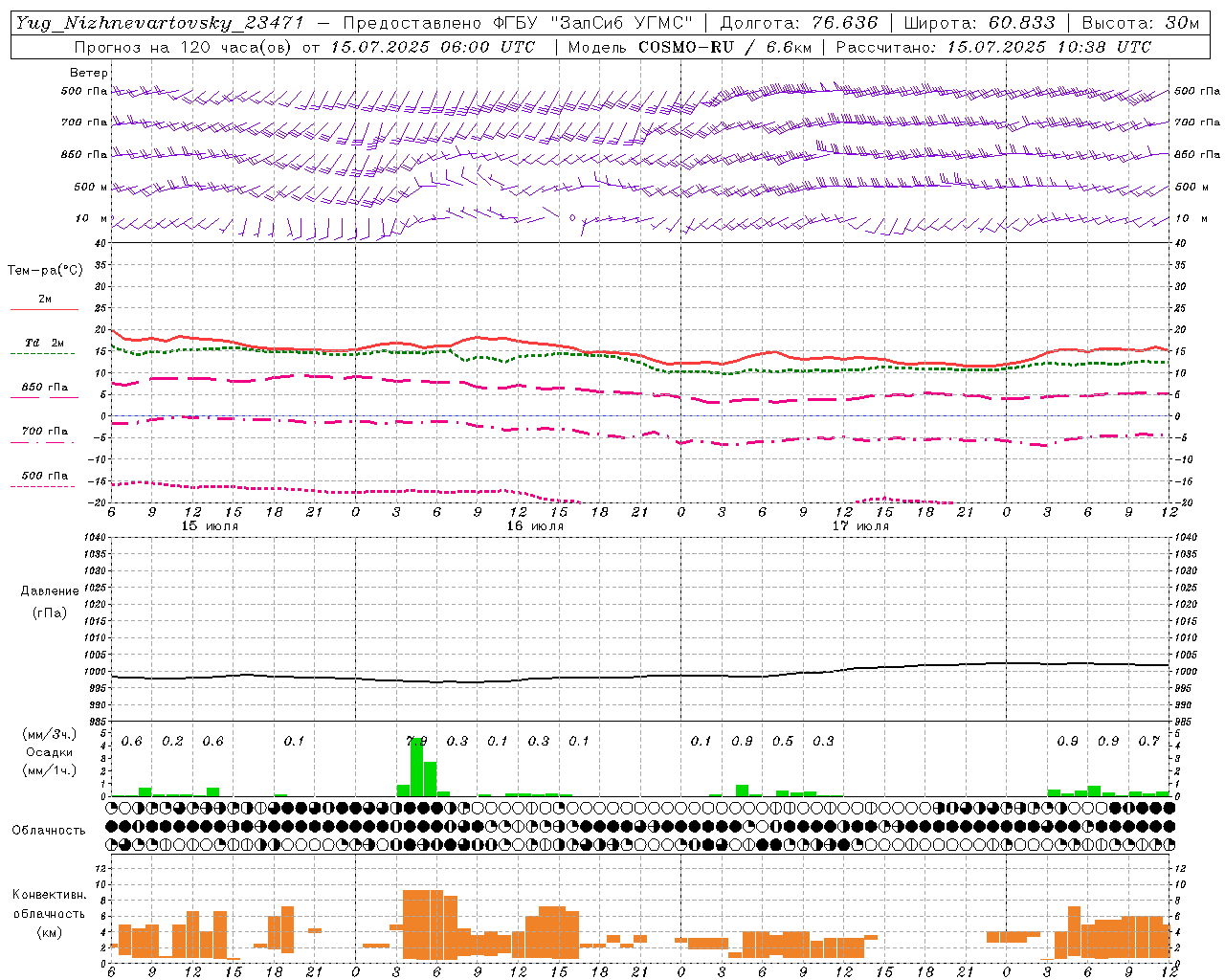Click the '0.5' precipitation value
The image size is (1225, 980).
tap(783, 742)
